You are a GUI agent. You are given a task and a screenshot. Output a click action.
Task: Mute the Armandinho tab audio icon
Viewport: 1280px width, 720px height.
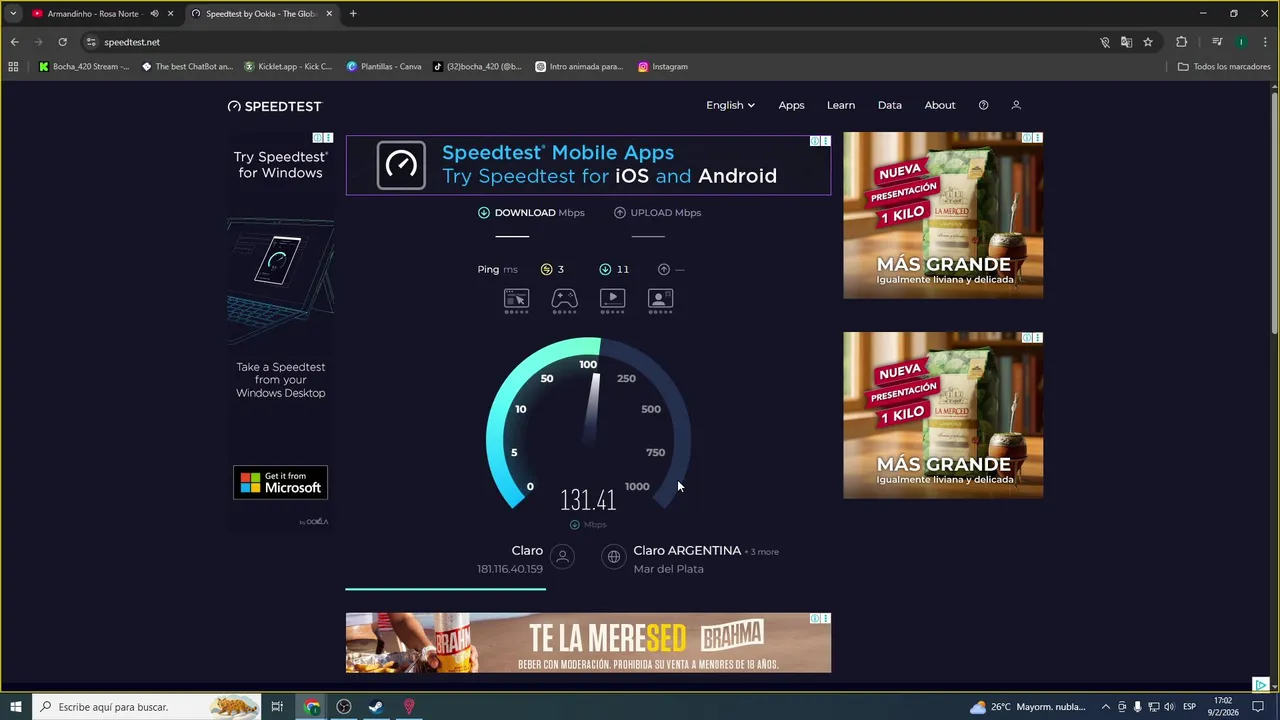tap(154, 14)
